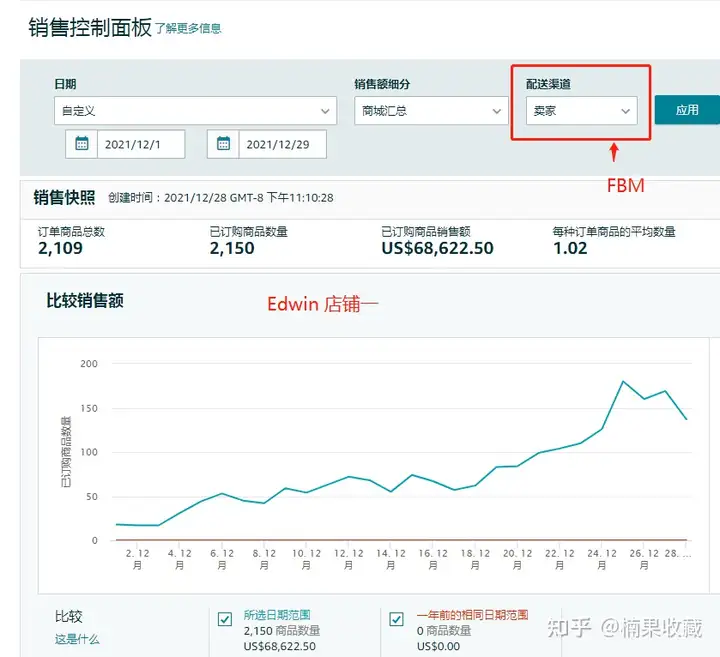Edit the end date field 2021/12/29
The height and width of the screenshot is (657, 720).
[x=282, y=144]
